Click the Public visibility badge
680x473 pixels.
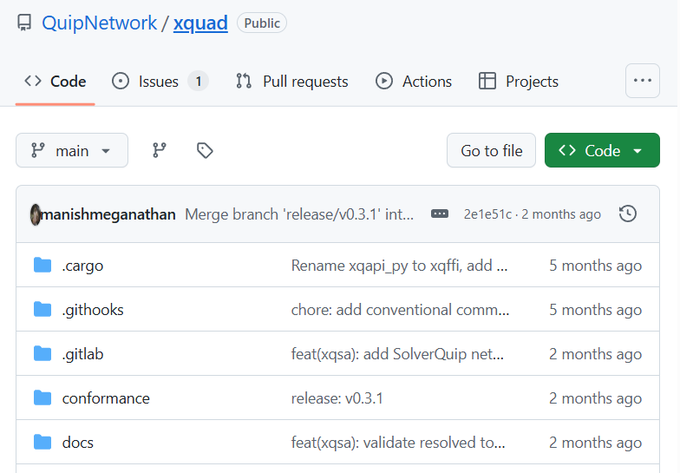tap(262, 23)
